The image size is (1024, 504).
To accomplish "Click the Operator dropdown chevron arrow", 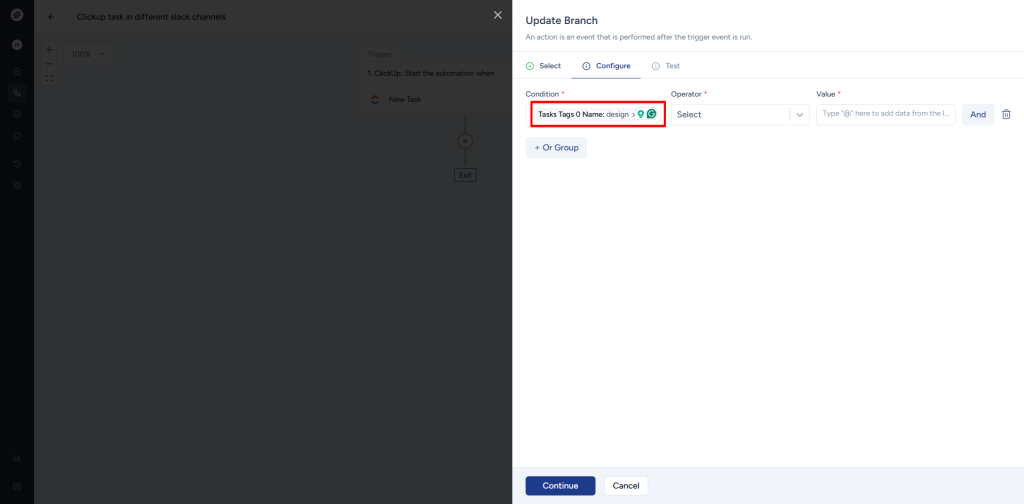I will pos(799,114).
